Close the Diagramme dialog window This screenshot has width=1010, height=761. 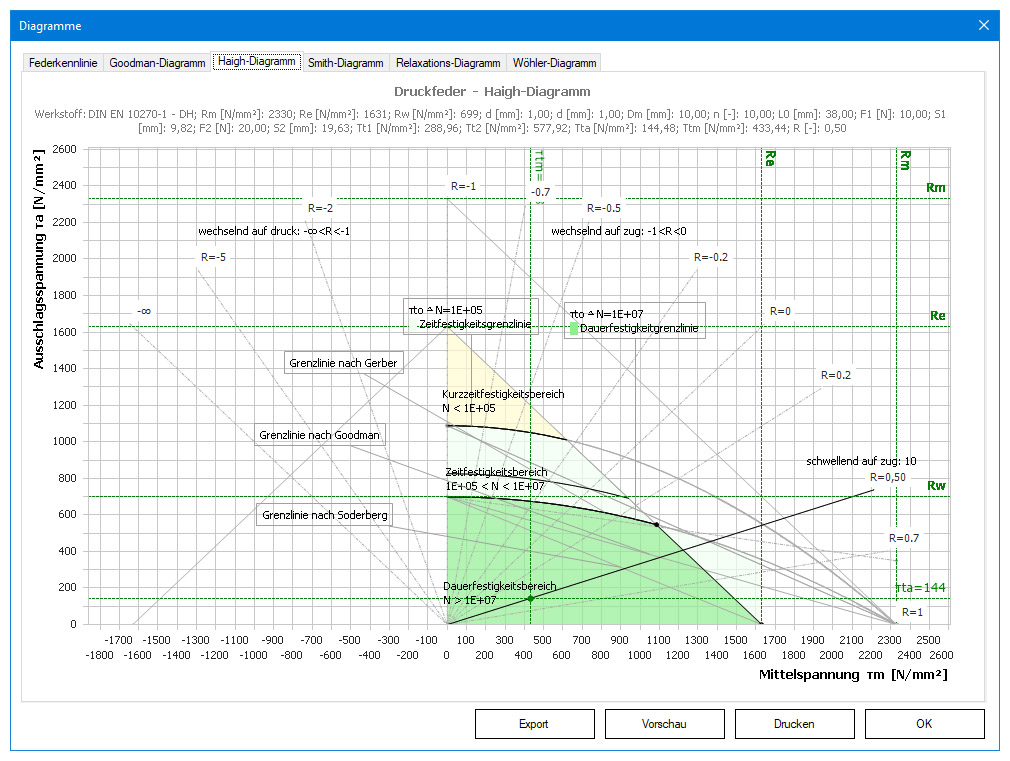[984, 25]
